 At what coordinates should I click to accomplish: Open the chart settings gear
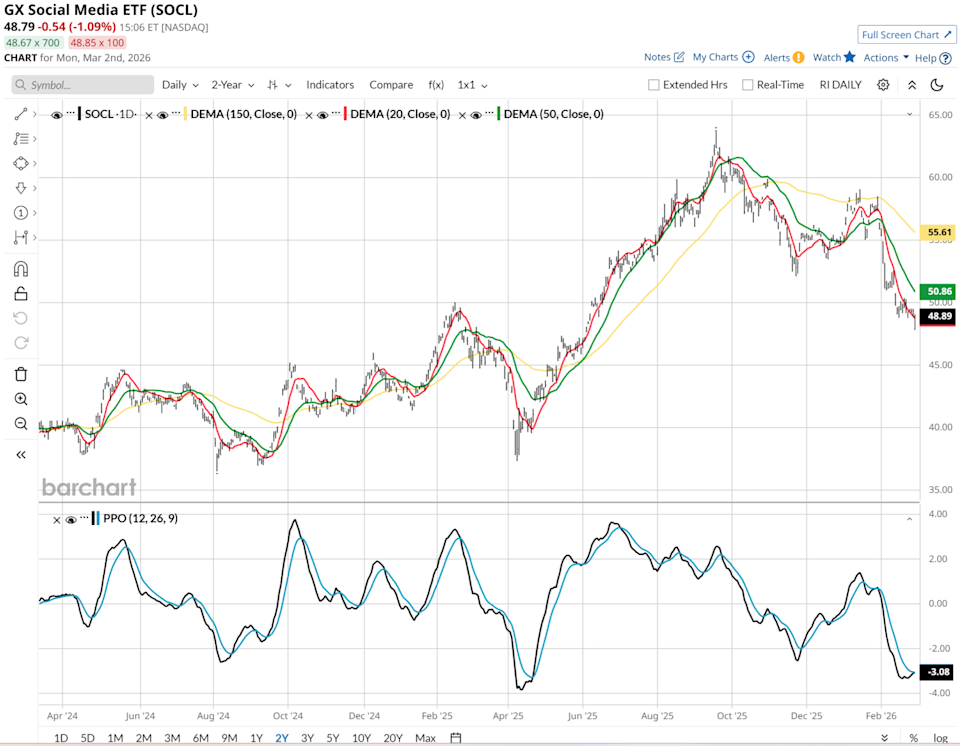click(x=882, y=85)
